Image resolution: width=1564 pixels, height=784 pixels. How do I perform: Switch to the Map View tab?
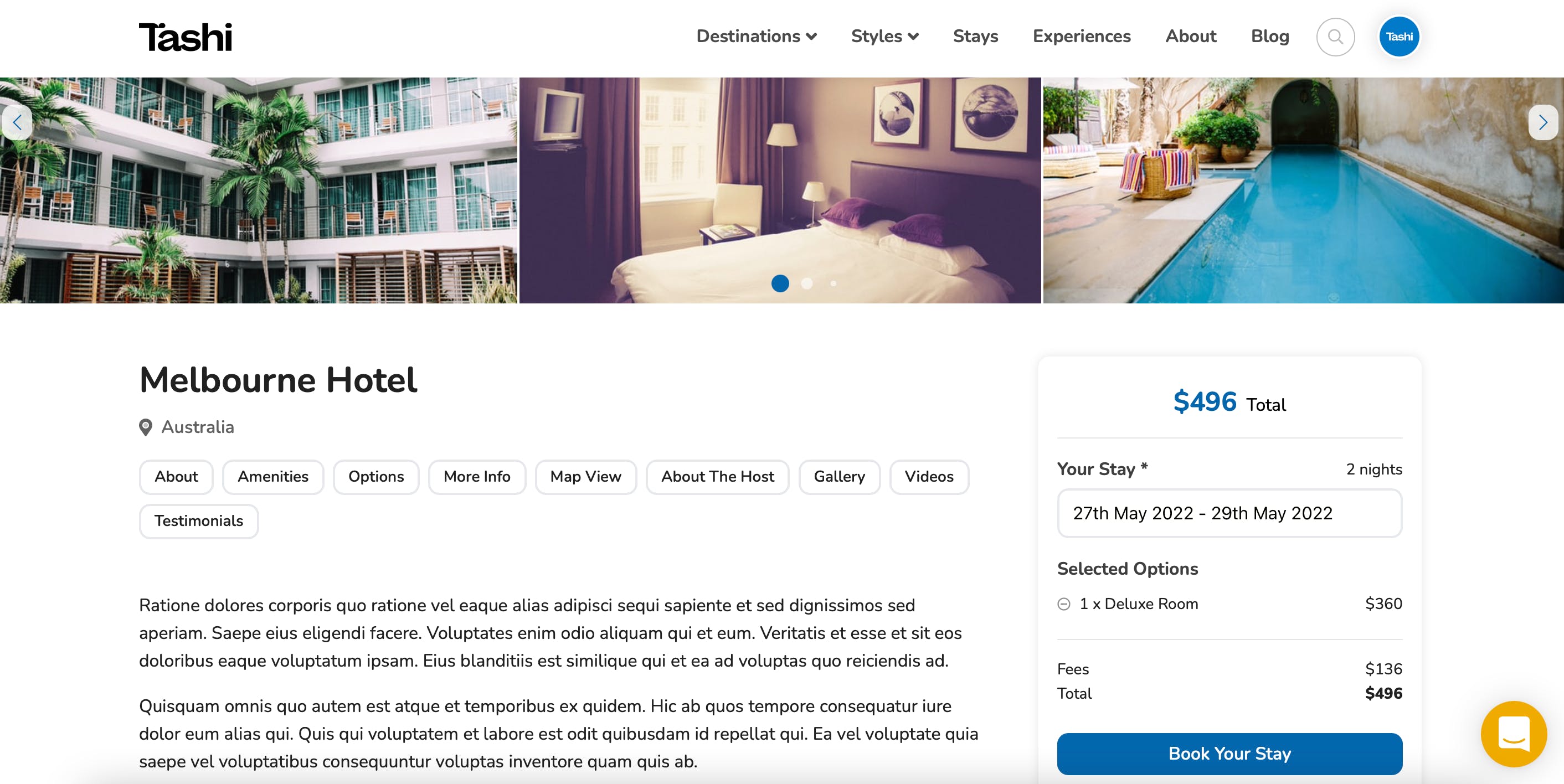point(586,477)
